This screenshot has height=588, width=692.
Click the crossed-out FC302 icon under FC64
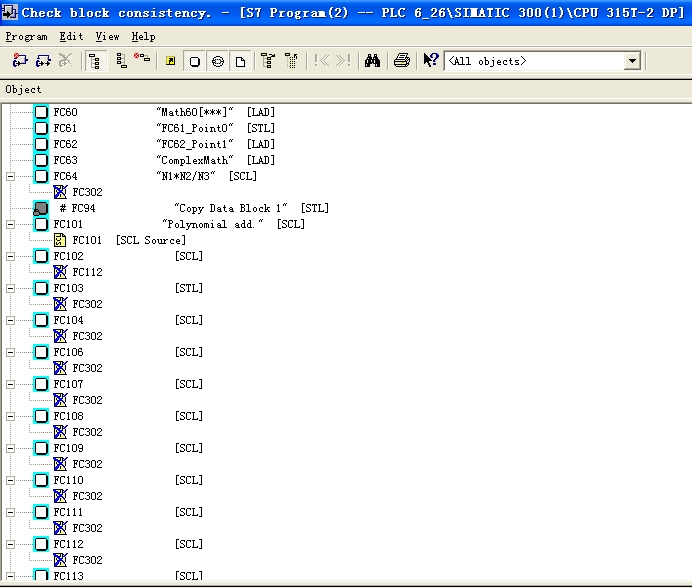[x=60, y=192]
